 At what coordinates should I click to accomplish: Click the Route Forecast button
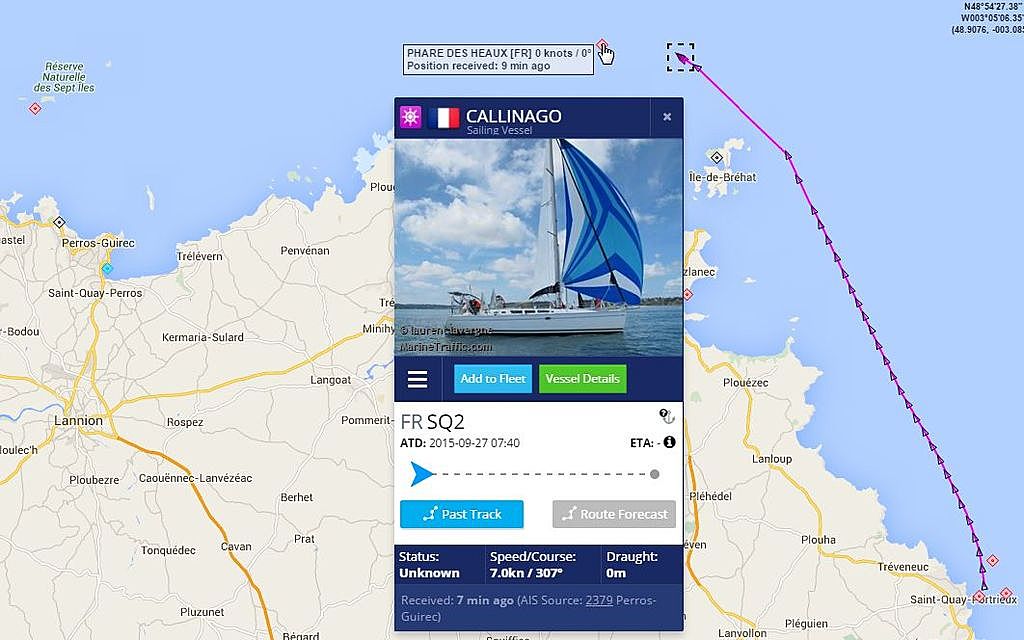click(614, 514)
